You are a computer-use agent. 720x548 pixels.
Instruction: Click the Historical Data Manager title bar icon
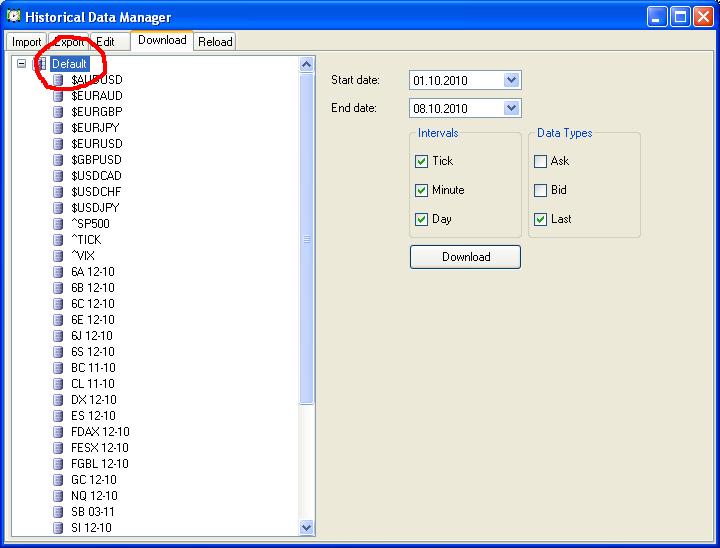pos(14,16)
